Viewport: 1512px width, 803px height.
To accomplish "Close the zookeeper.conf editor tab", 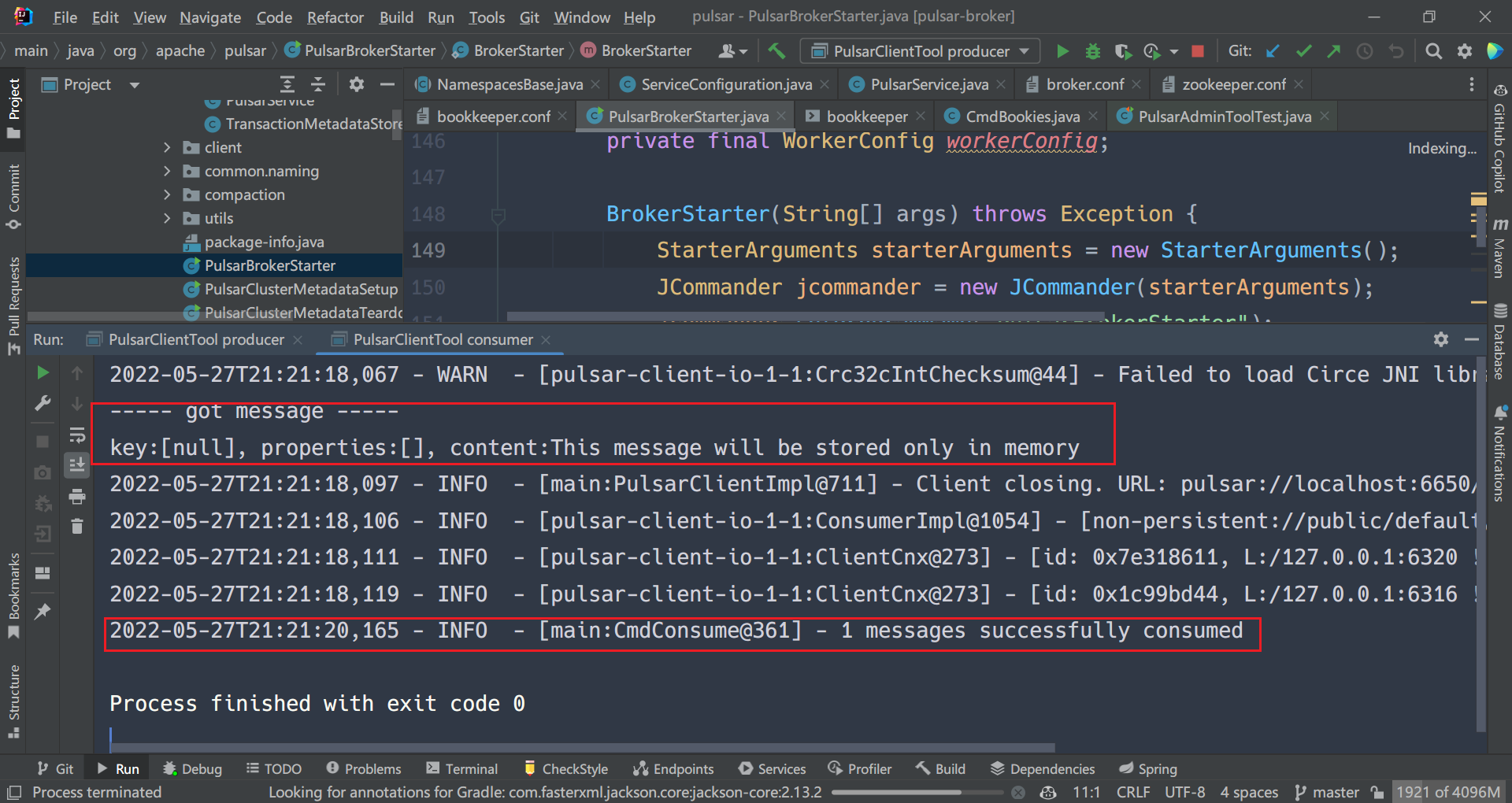I will (x=1298, y=84).
